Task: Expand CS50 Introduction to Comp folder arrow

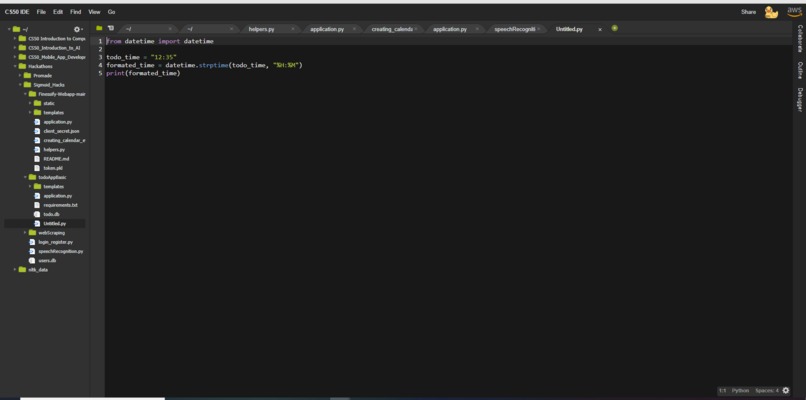Action: (15, 39)
